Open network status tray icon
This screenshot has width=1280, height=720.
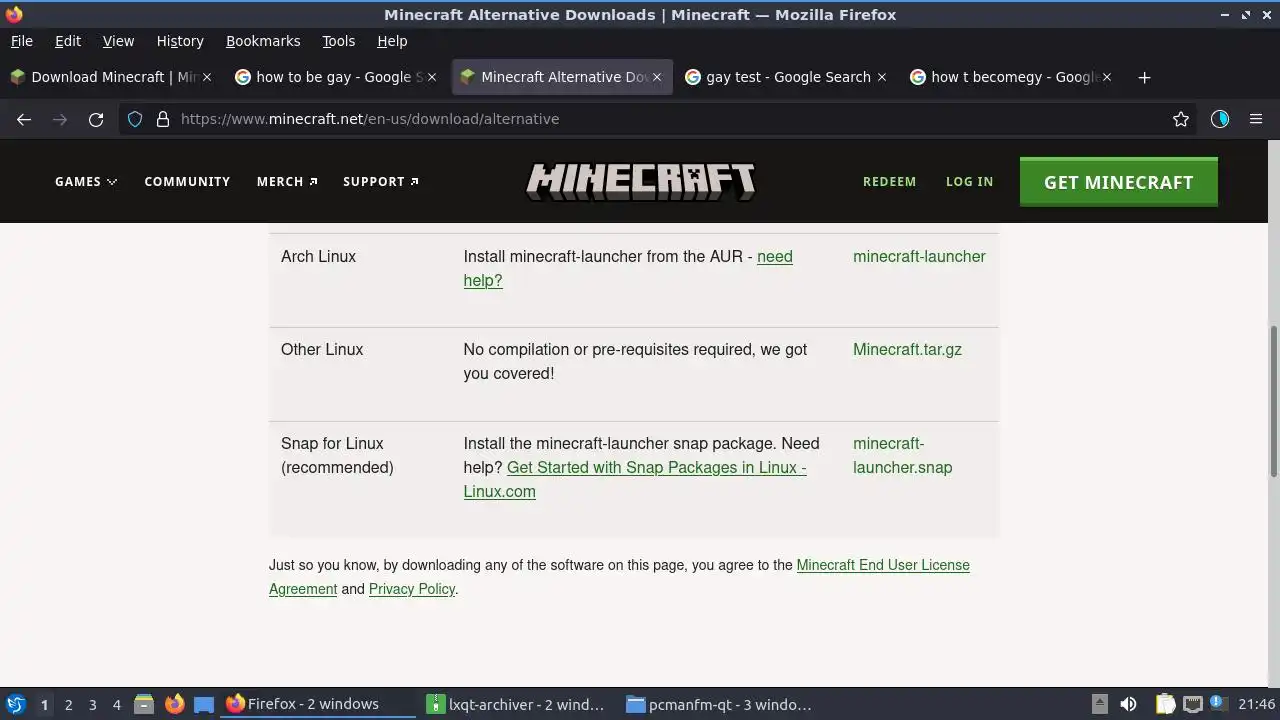click(1192, 705)
